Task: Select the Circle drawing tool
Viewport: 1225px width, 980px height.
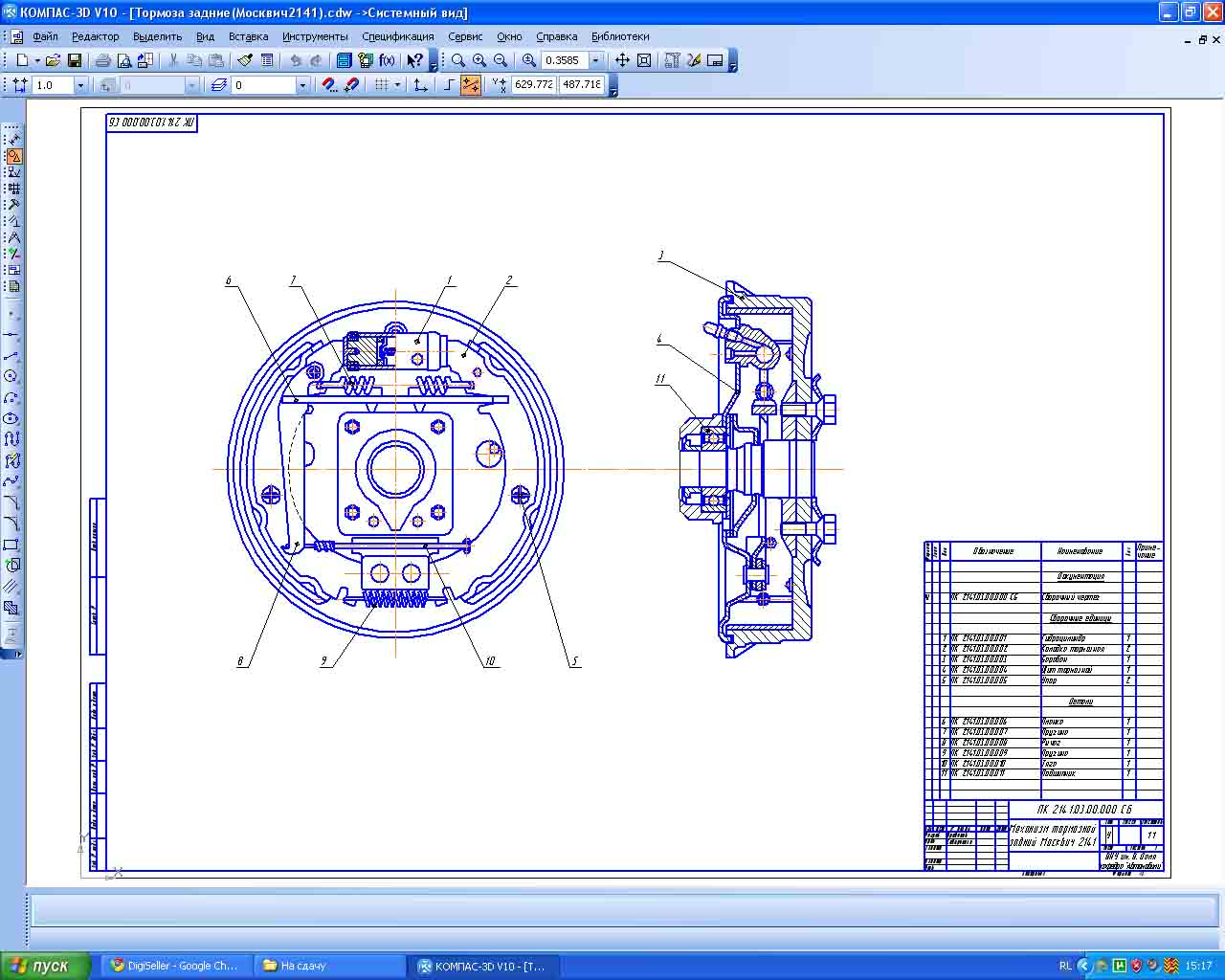Action: pyautogui.click(x=11, y=376)
